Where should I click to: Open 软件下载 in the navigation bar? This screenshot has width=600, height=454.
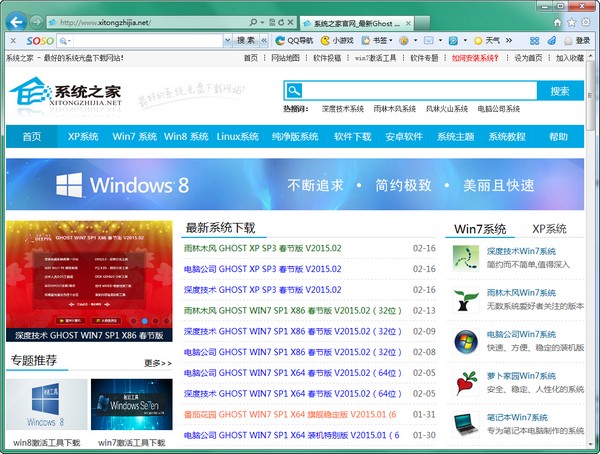pos(352,136)
